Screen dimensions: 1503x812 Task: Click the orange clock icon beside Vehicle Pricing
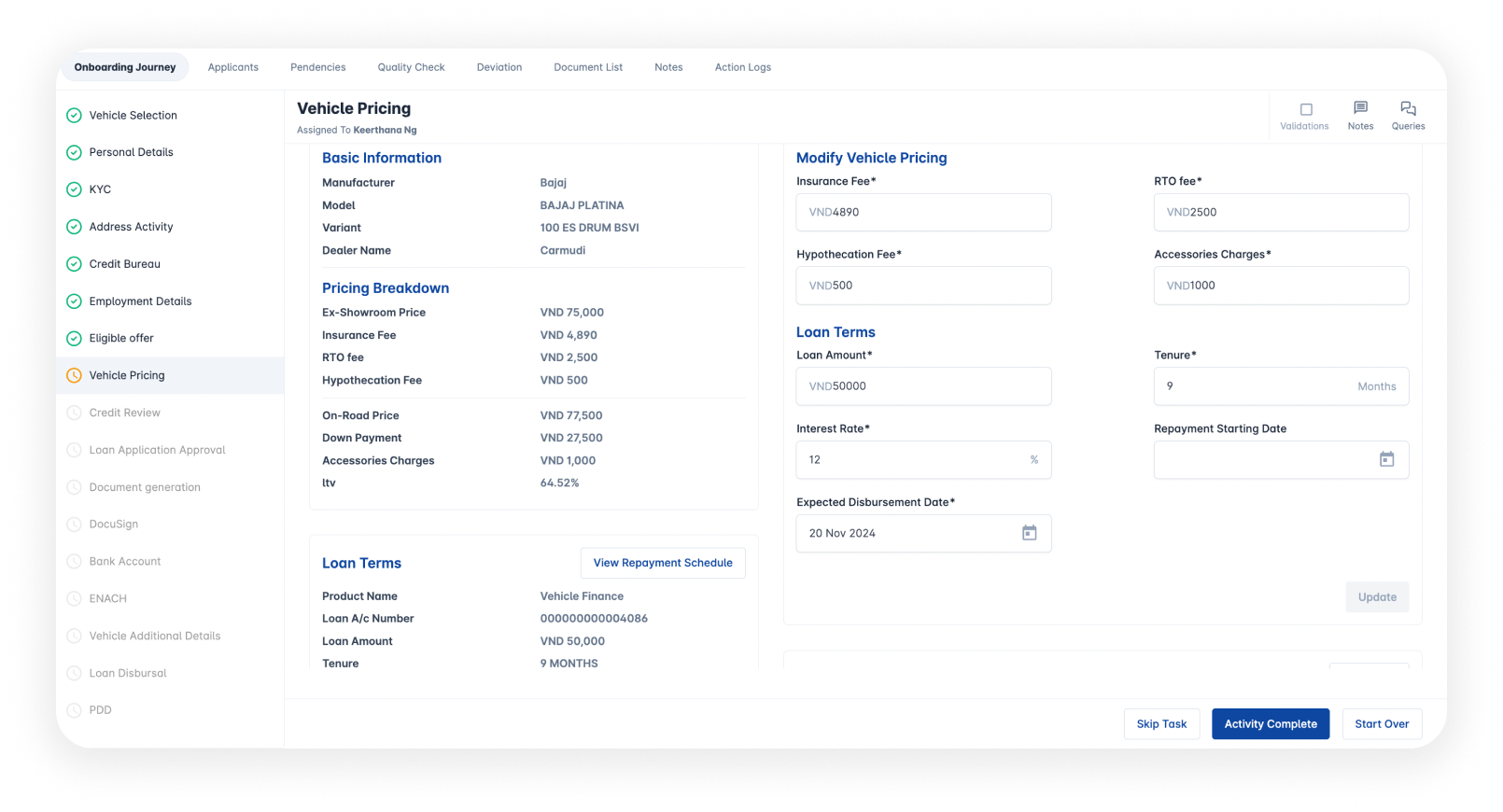[75, 376]
